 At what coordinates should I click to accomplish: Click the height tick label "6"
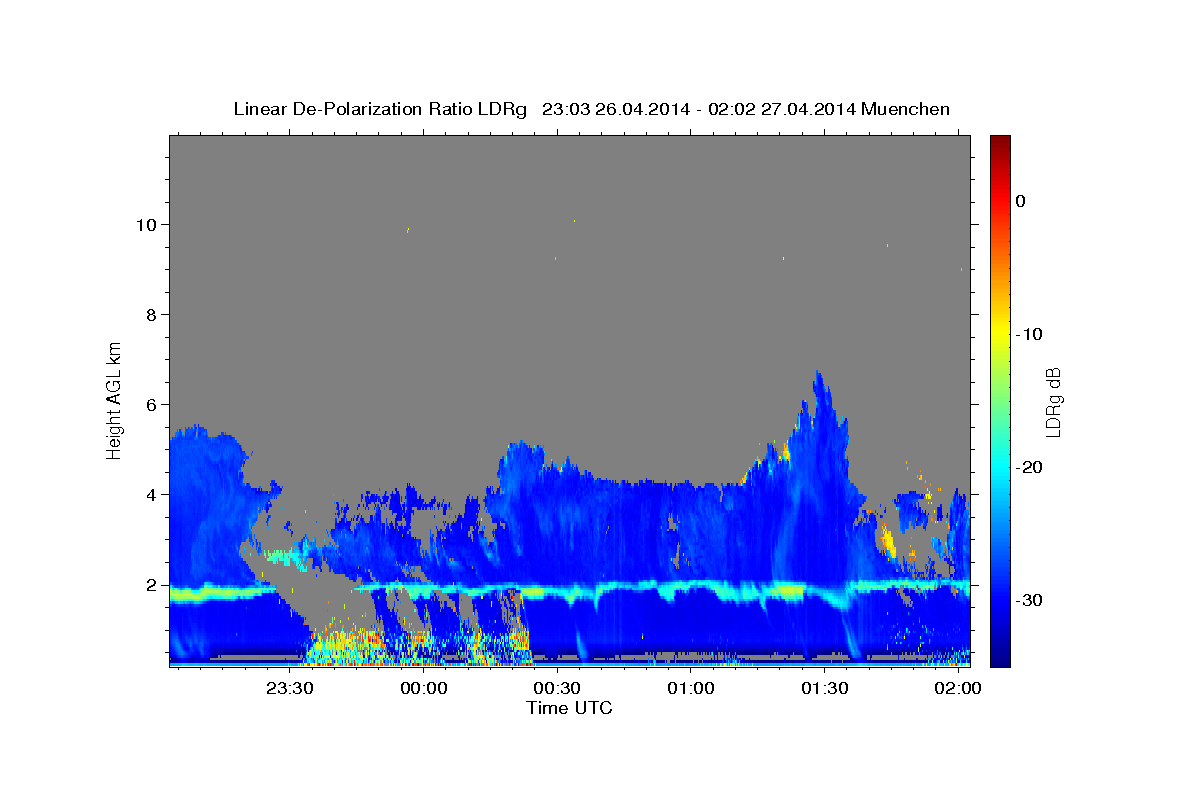[x=153, y=405]
